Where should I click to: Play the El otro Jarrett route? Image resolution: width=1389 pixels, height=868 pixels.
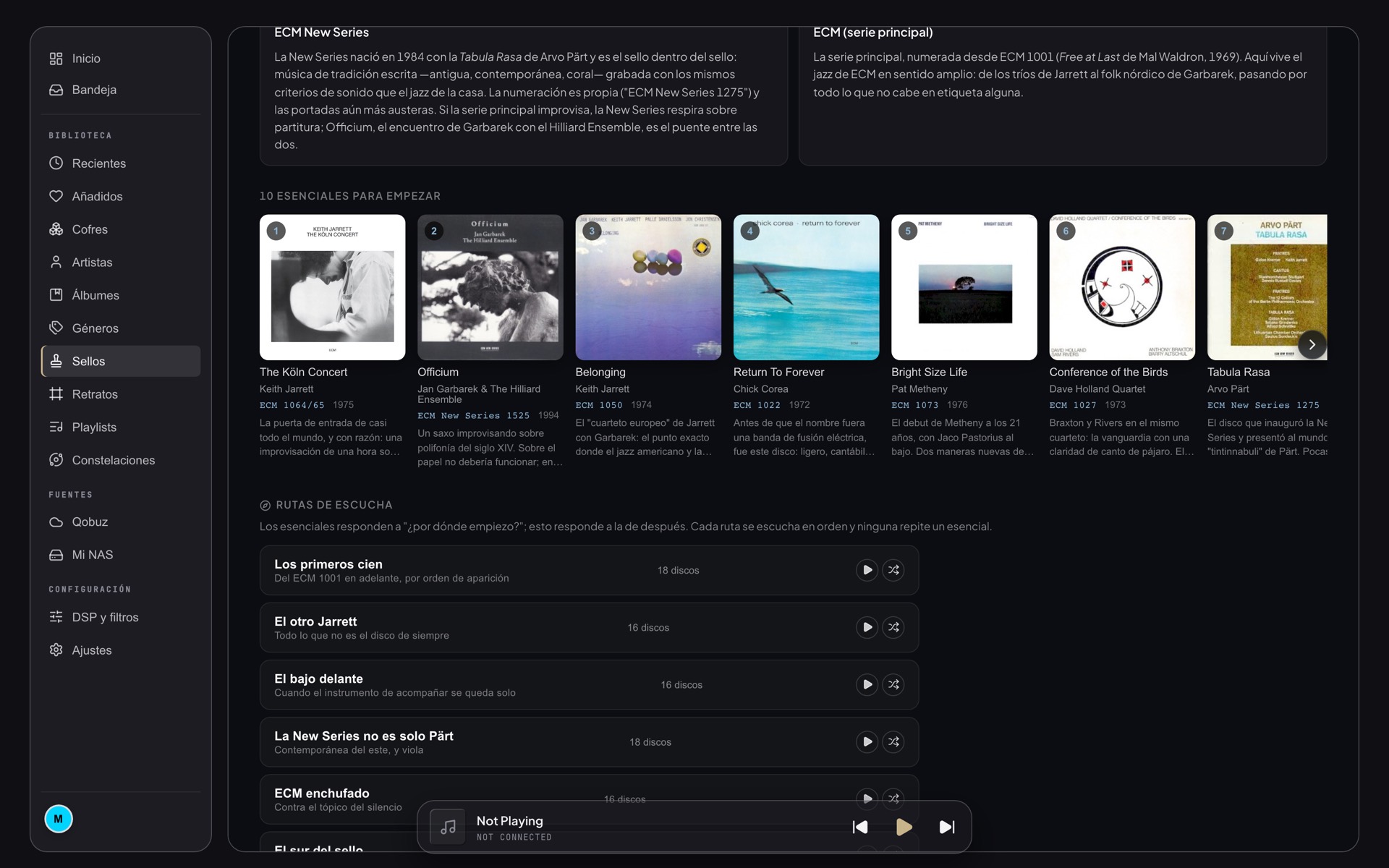click(x=867, y=627)
